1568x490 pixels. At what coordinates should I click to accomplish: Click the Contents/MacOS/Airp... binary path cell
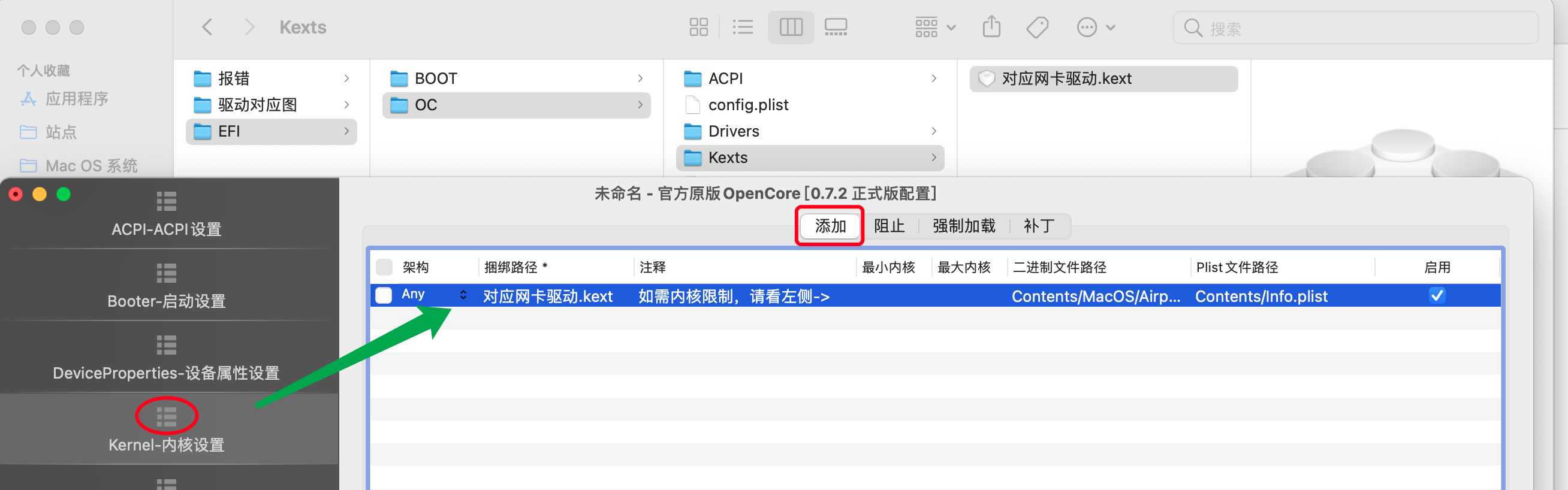coord(1096,297)
